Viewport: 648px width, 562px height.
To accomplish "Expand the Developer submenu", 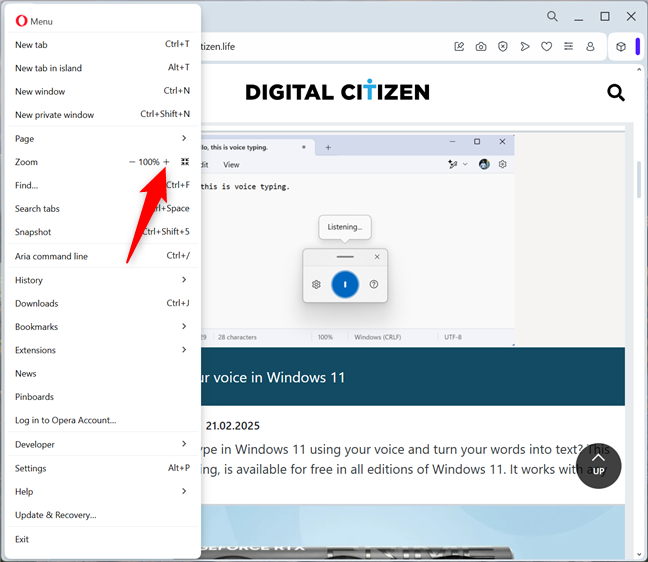I will tap(103, 444).
